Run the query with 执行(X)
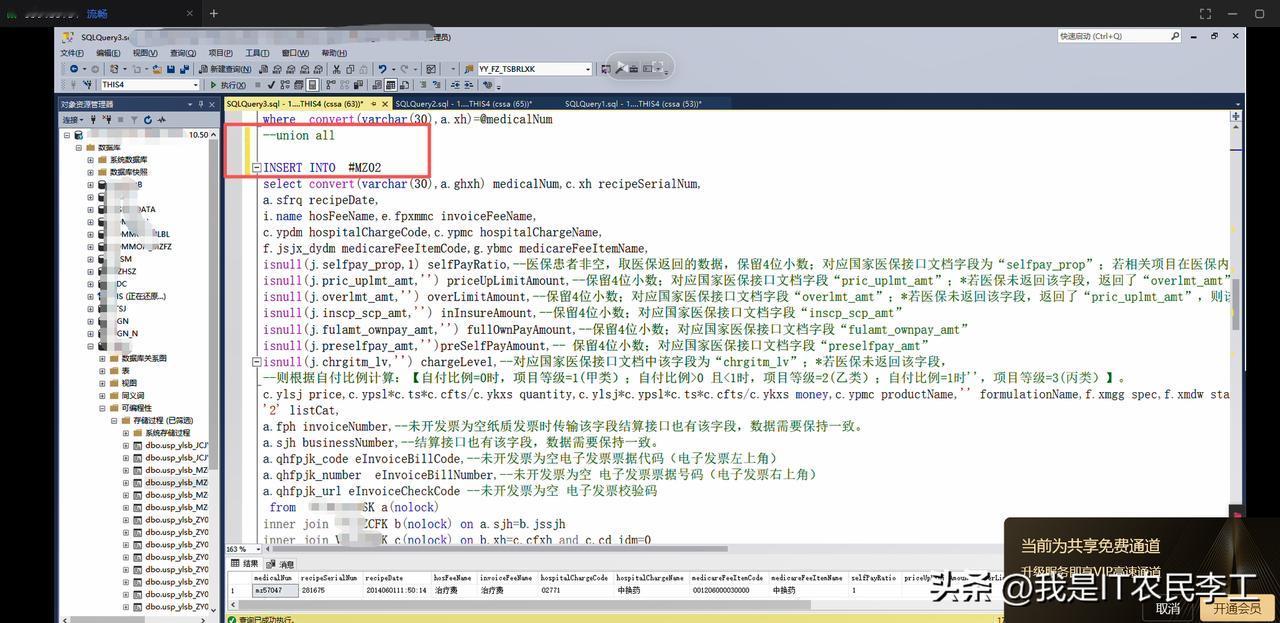The height and width of the screenshot is (623, 1280). tap(228, 85)
